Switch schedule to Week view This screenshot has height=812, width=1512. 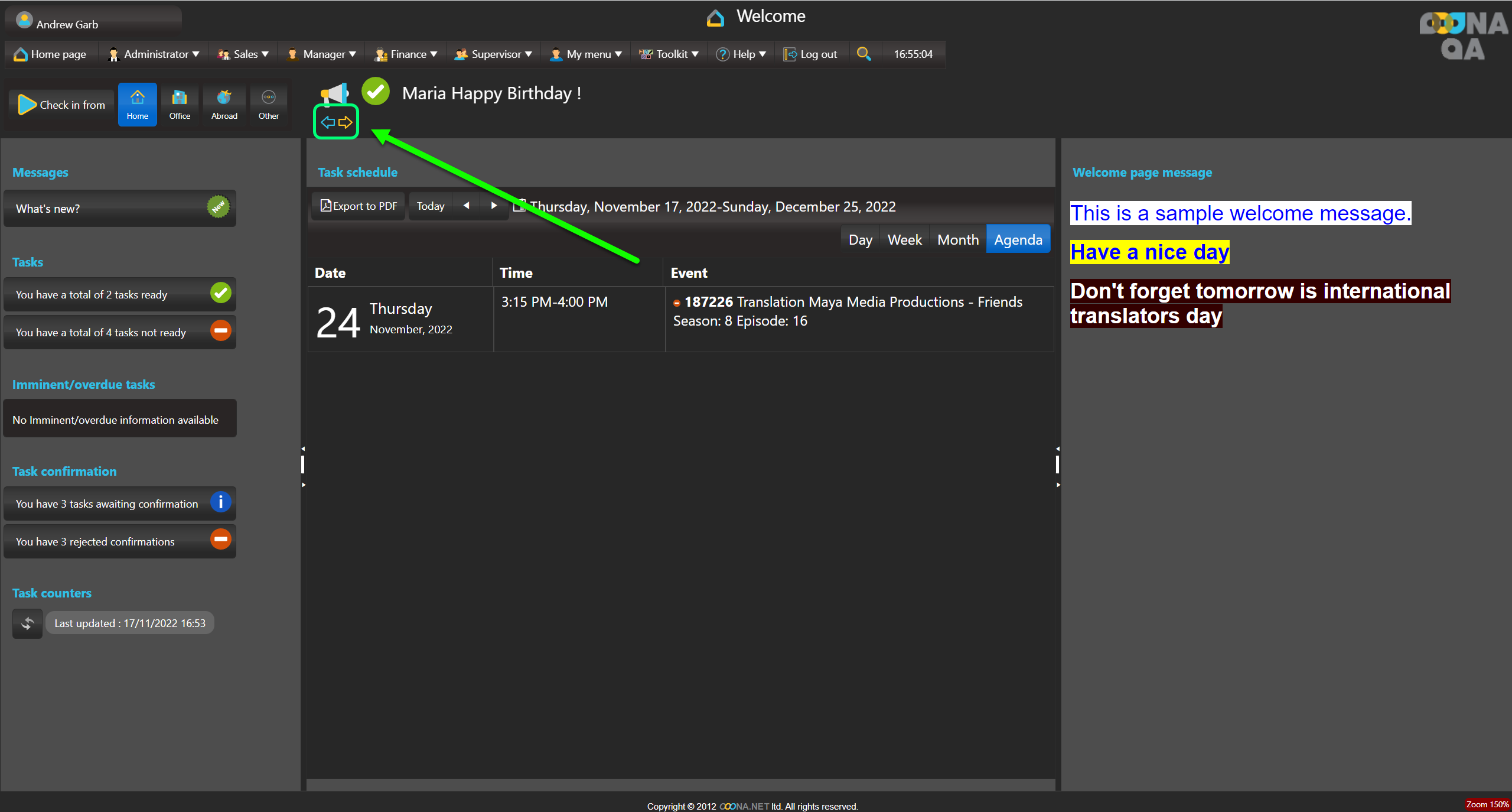[x=904, y=240]
